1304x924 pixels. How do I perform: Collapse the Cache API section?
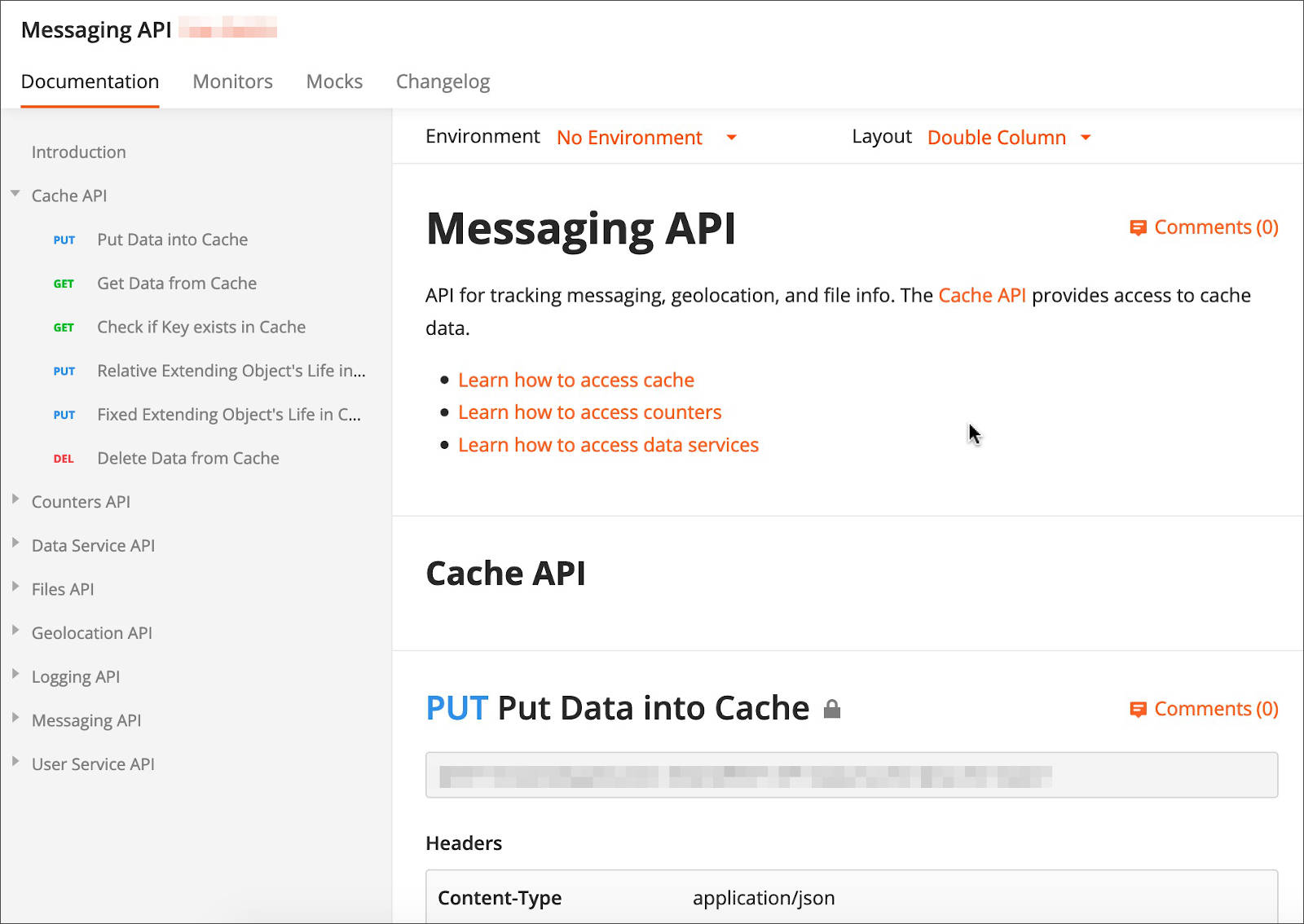15,193
